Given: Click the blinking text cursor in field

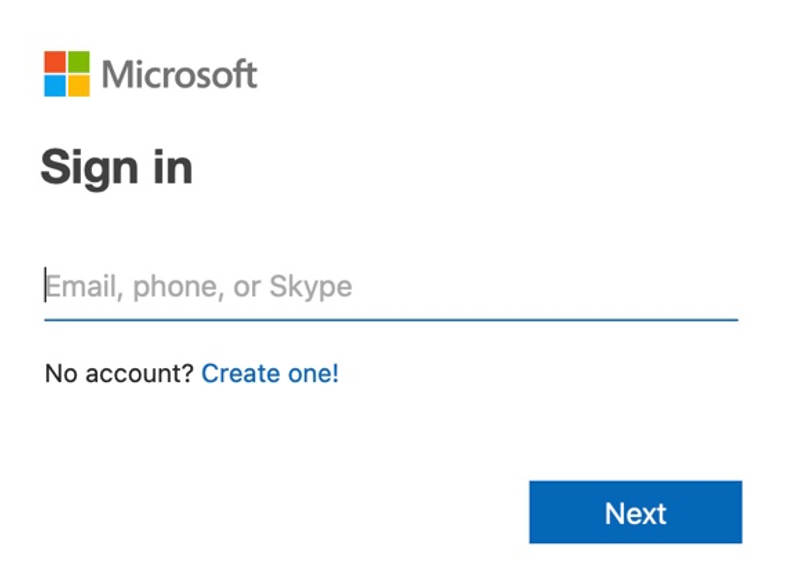Looking at the screenshot, I should tap(45, 285).
